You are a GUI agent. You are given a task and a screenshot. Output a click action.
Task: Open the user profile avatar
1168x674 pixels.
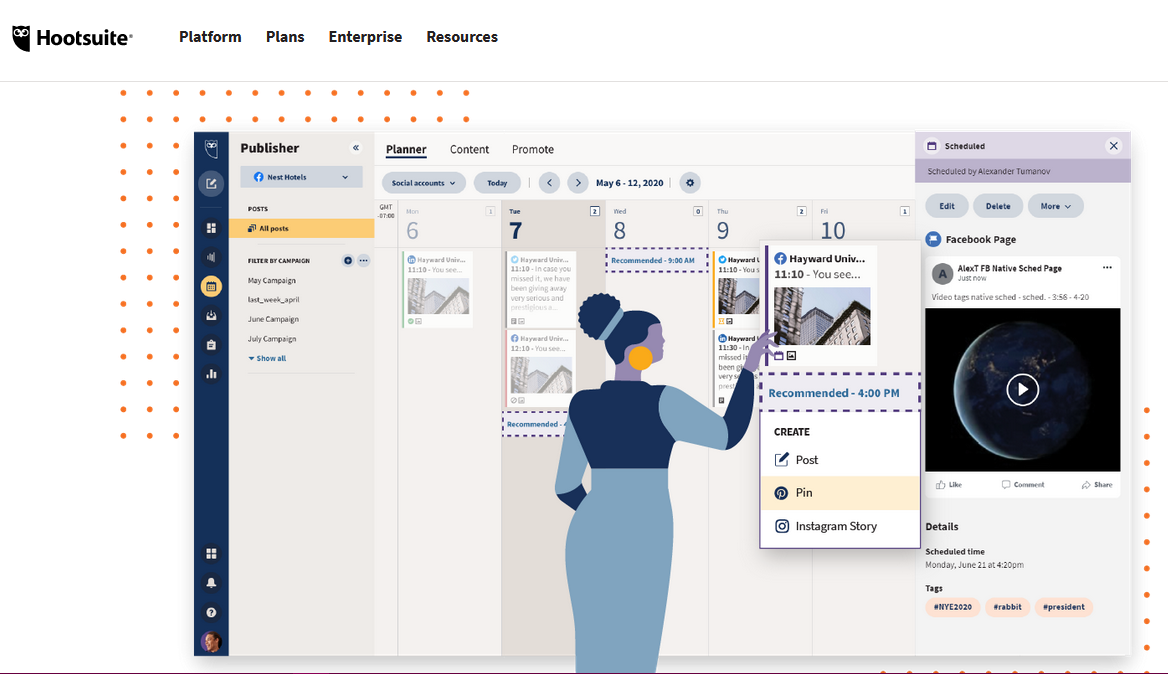click(212, 641)
